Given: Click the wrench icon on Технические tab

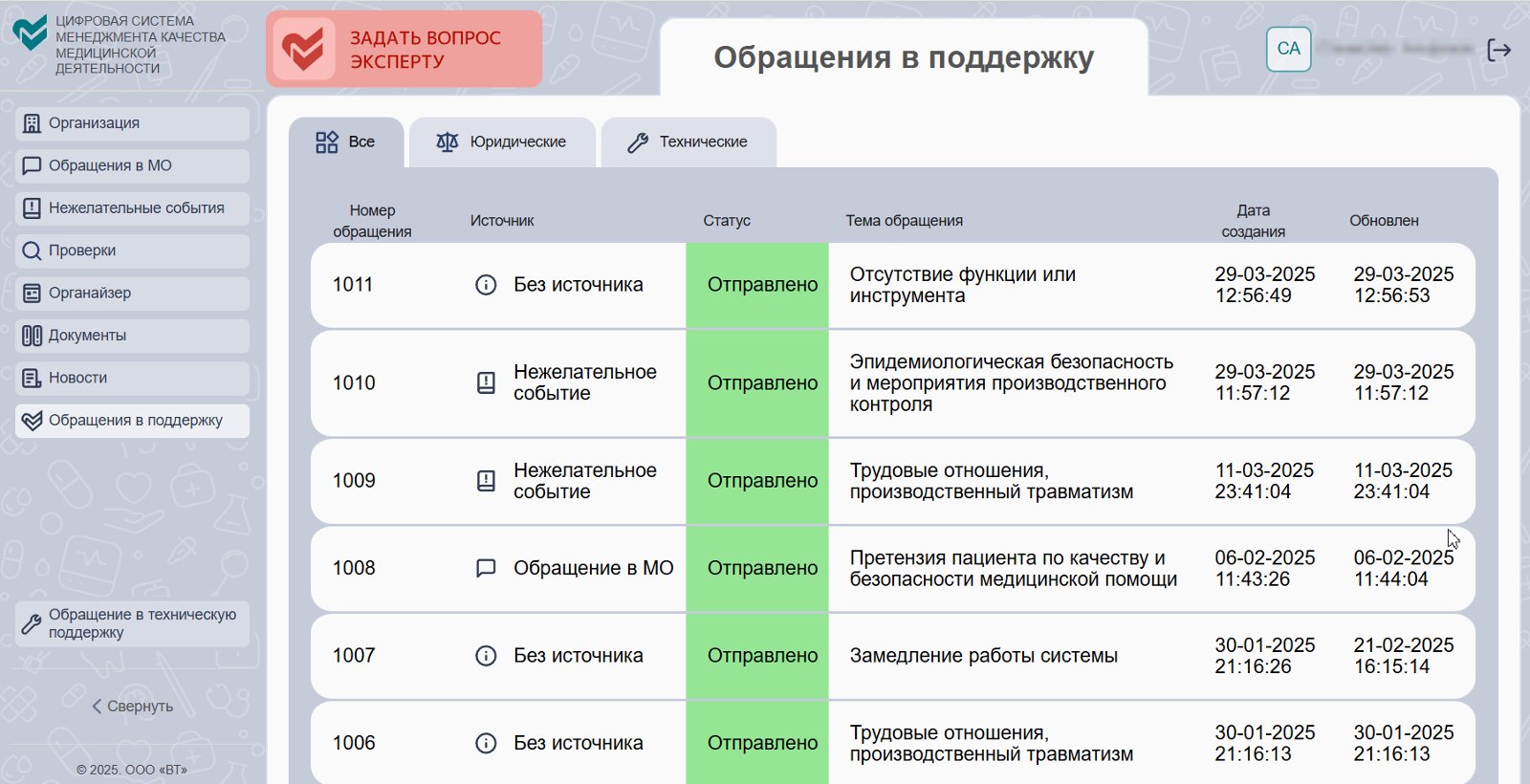Looking at the screenshot, I should 638,142.
